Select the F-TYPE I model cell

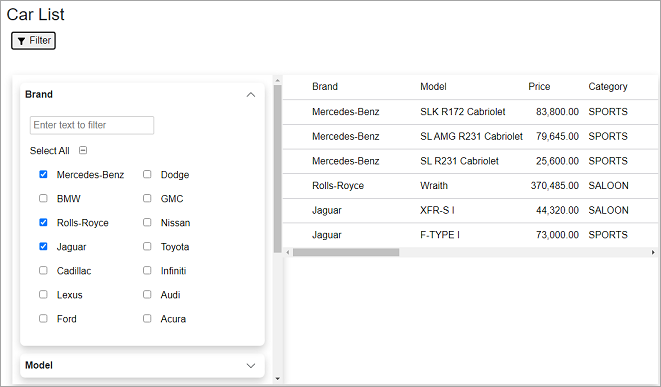coord(440,235)
